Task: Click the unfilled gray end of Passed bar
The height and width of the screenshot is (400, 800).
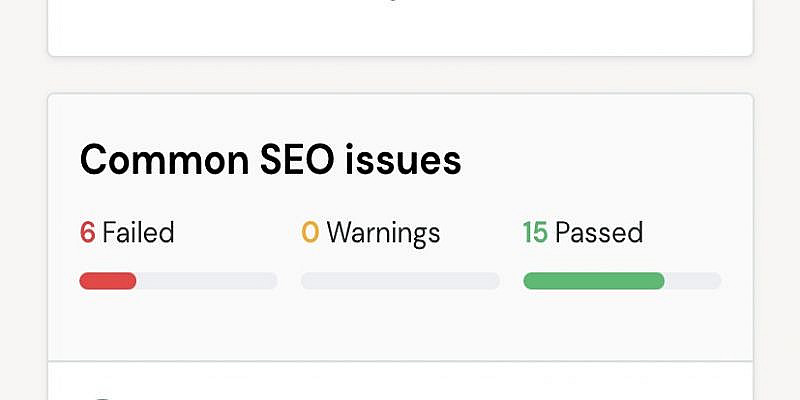Action: (693, 281)
